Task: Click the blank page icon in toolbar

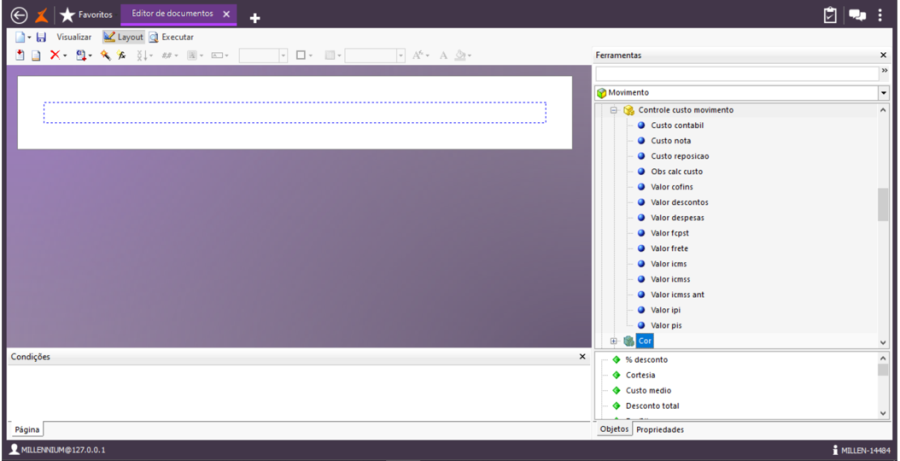Action: pos(36,56)
